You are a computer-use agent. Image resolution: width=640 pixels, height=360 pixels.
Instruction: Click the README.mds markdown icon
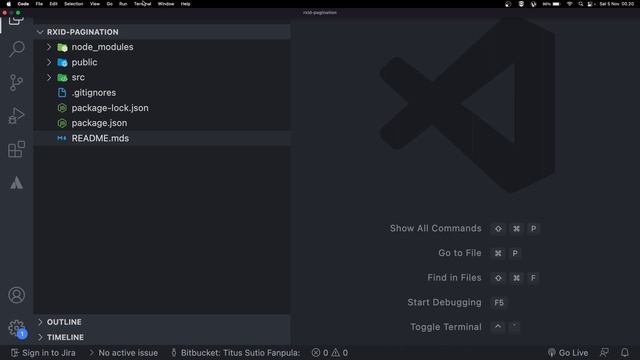62,138
